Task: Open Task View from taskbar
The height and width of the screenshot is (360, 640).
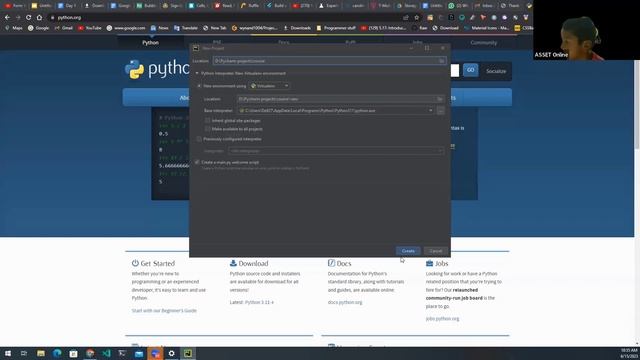Action: pyautogui.click(x=24, y=353)
